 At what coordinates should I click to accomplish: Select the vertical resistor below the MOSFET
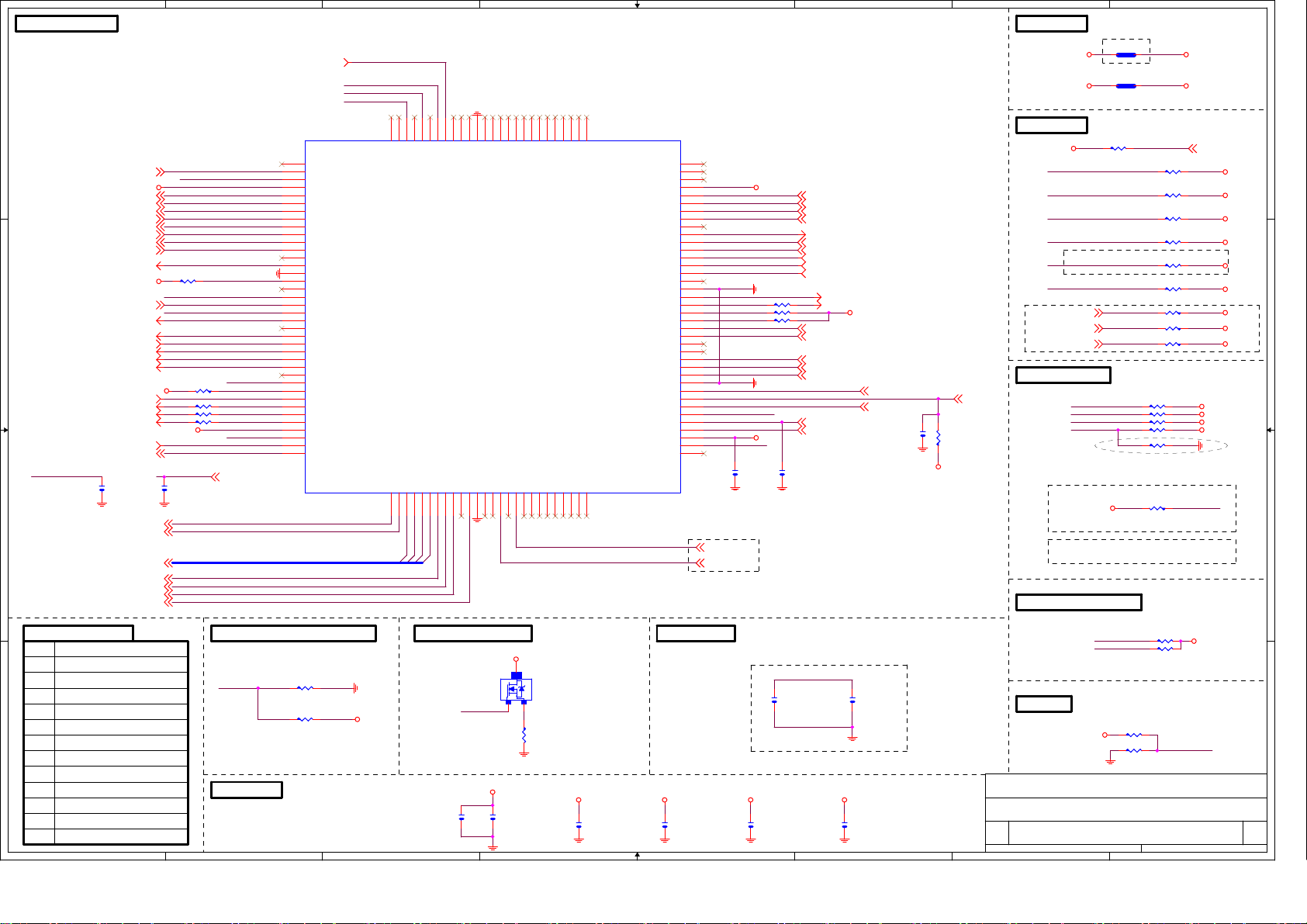524,734
